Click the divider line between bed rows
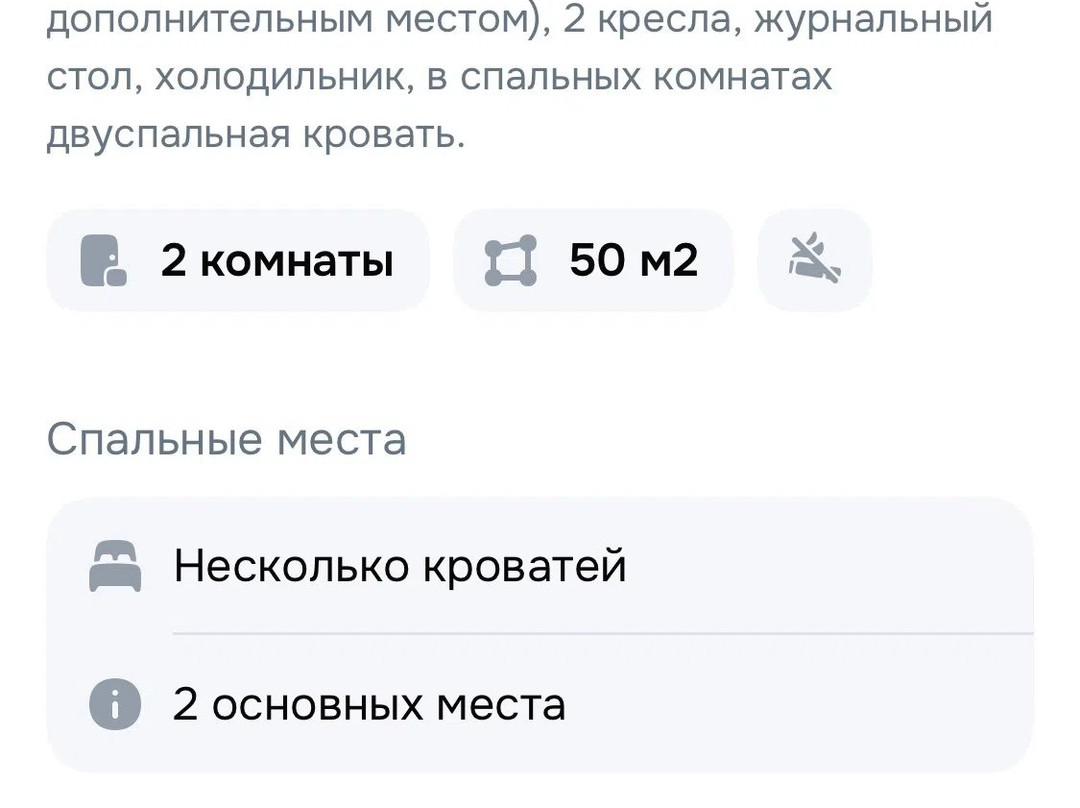 [603, 632]
